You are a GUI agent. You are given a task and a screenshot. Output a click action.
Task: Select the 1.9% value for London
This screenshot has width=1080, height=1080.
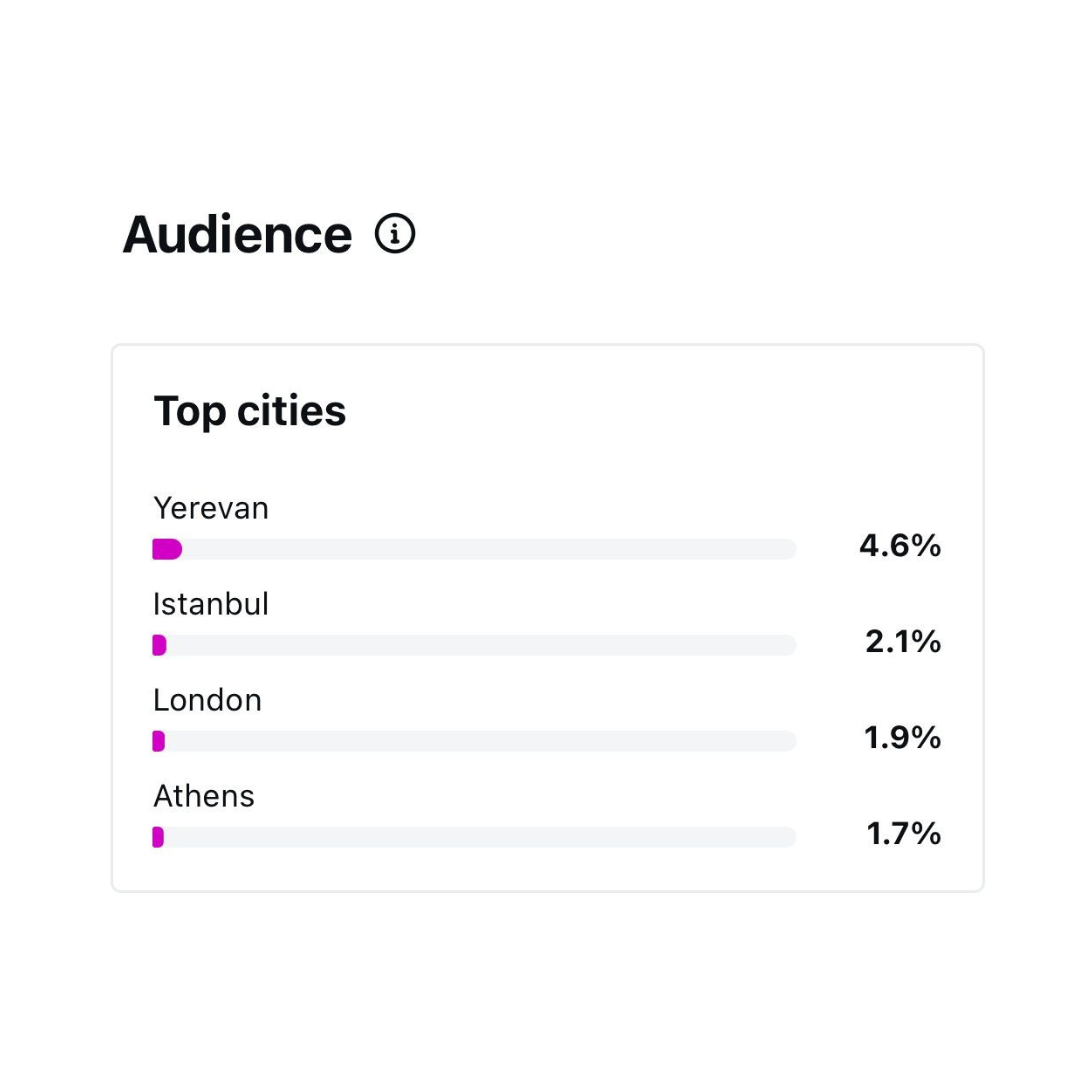(902, 738)
